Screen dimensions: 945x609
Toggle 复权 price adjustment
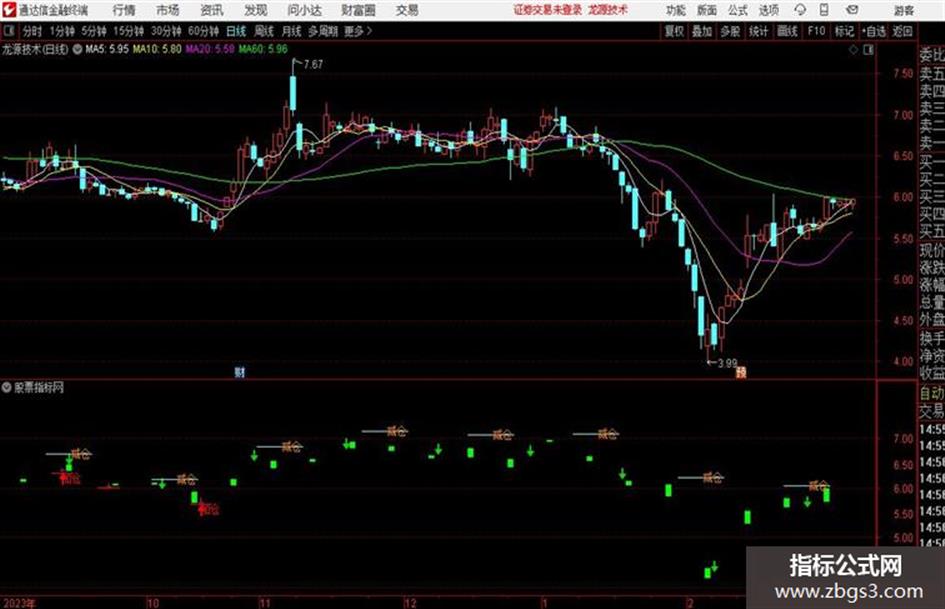click(674, 31)
